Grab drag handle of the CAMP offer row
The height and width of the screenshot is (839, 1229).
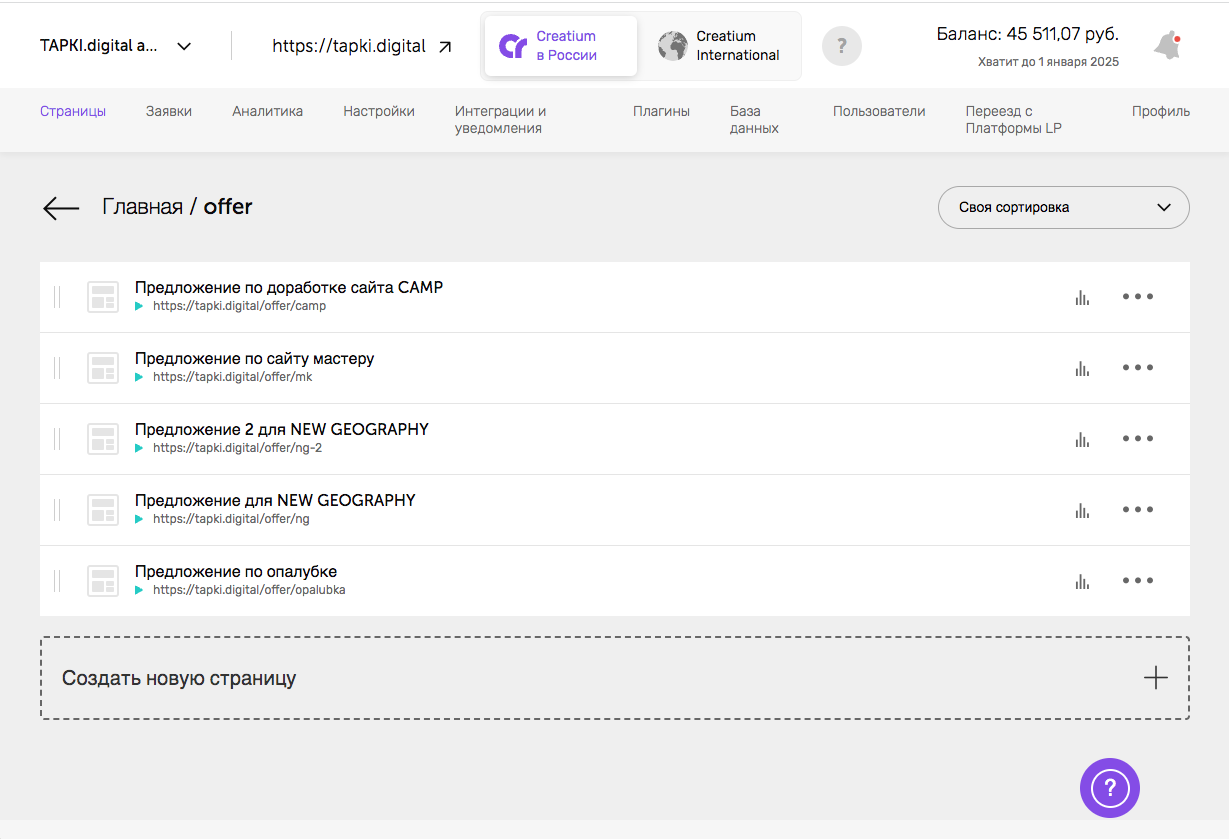57,297
